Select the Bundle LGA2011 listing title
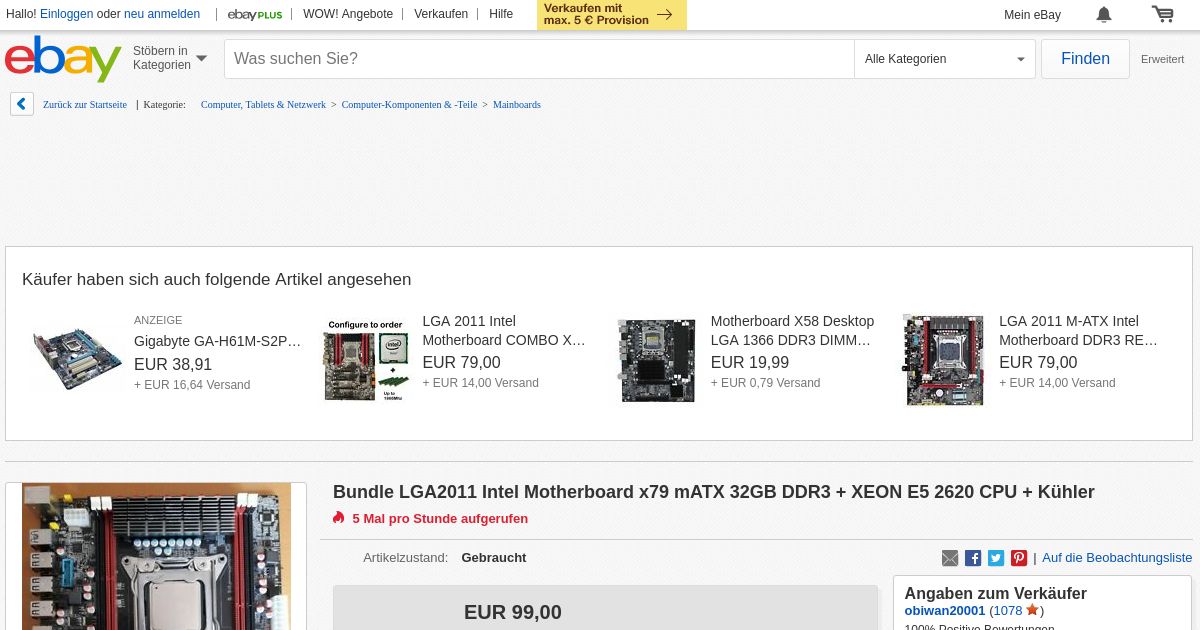The width and height of the screenshot is (1200, 630). (714, 492)
